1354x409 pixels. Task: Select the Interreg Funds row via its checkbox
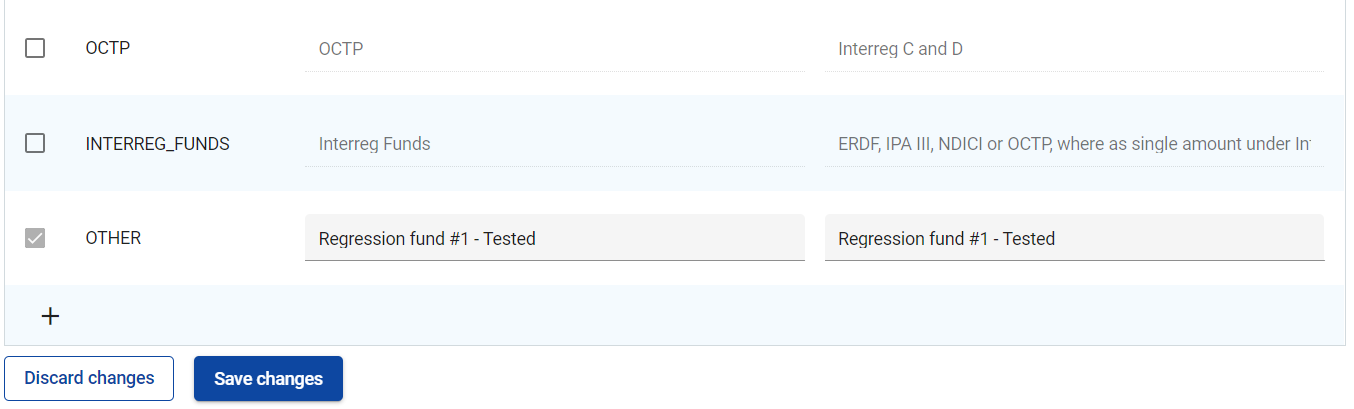tap(35, 143)
